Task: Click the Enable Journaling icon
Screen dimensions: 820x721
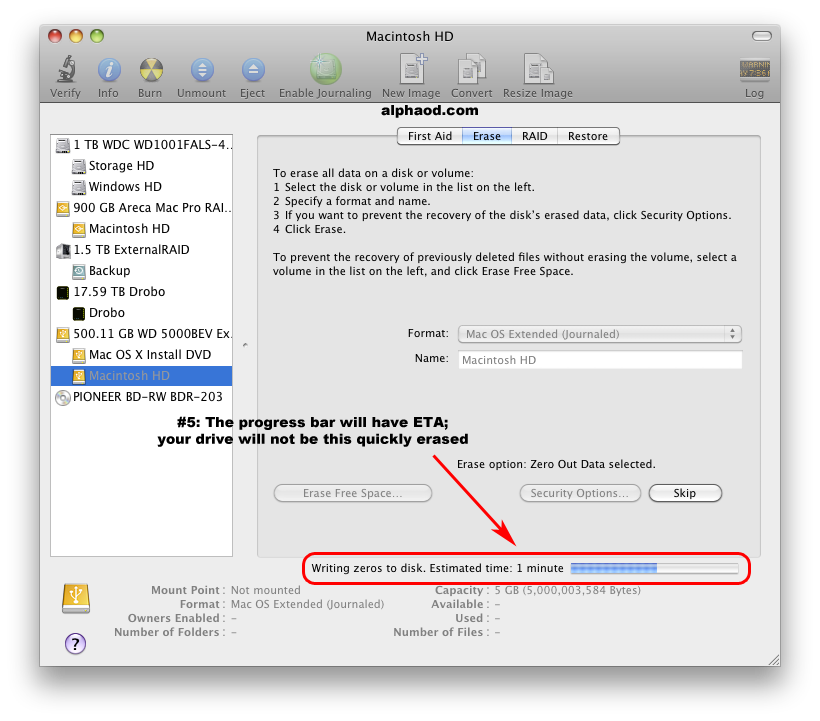Action: (325, 70)
